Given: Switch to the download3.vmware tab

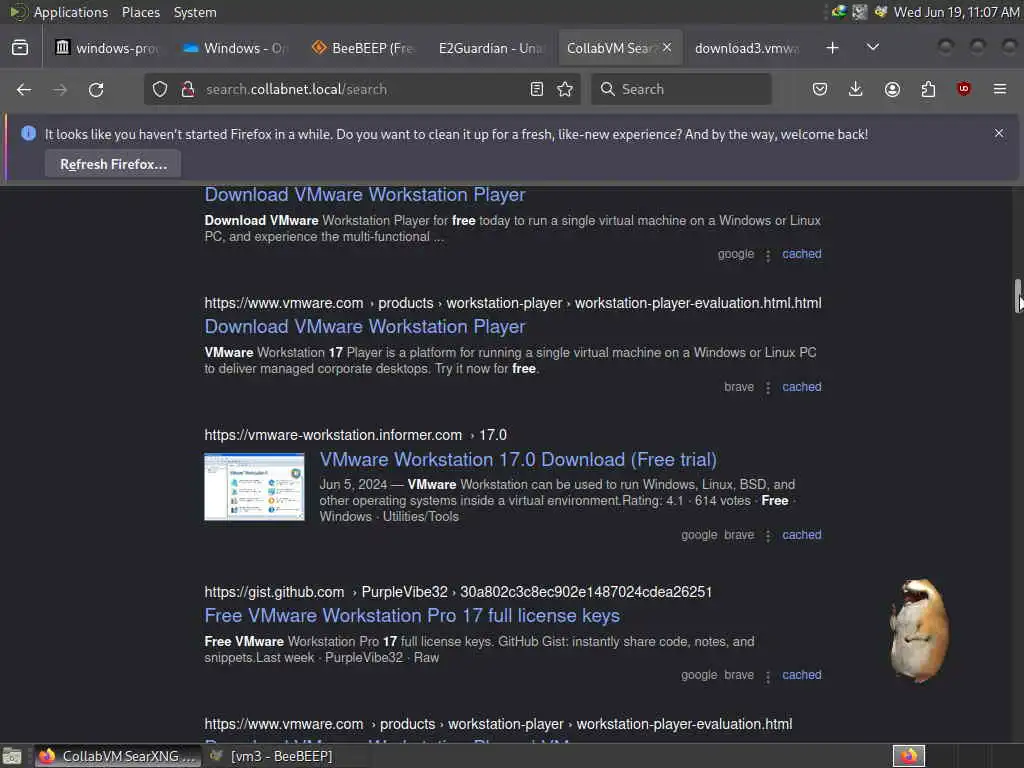Looking at the screenshot, I should tap(746, 48).
